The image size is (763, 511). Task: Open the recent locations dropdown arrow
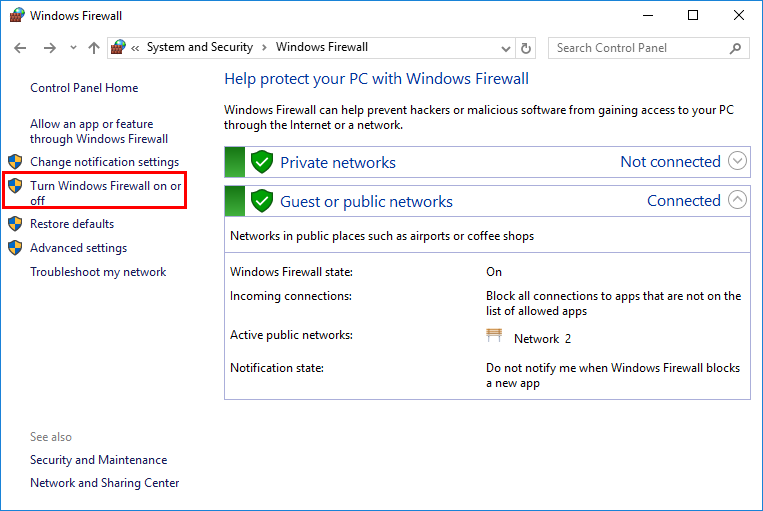click(x=73, y=48)
